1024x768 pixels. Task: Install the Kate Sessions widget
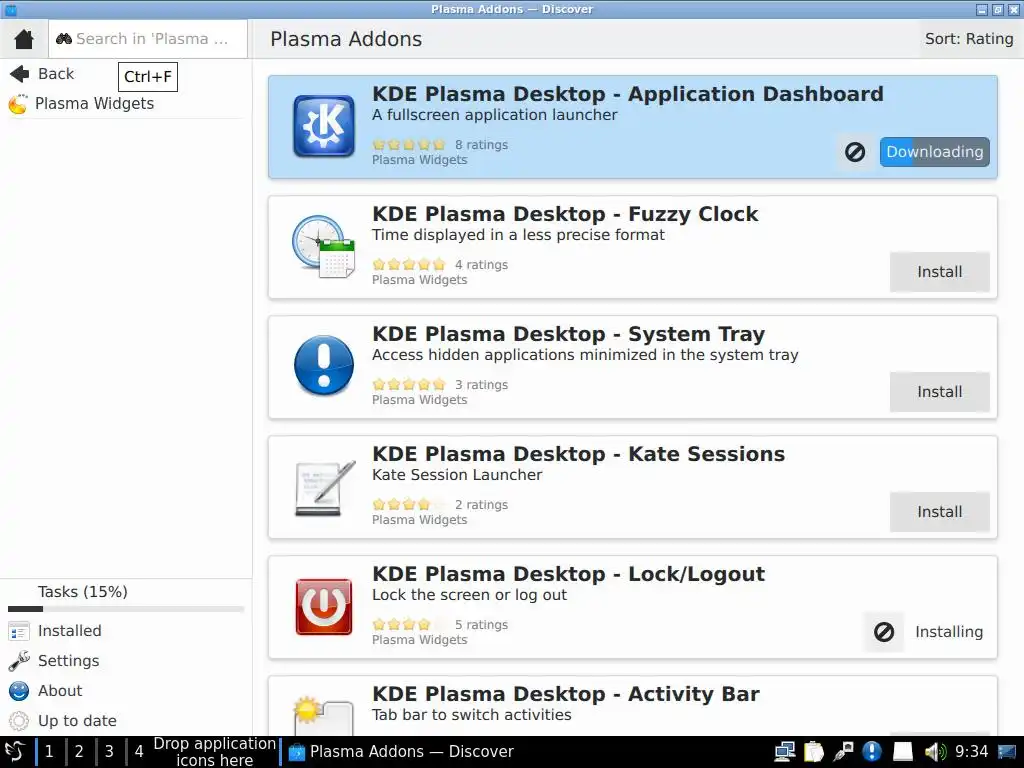pyautogui.click(x=939, y=512)
